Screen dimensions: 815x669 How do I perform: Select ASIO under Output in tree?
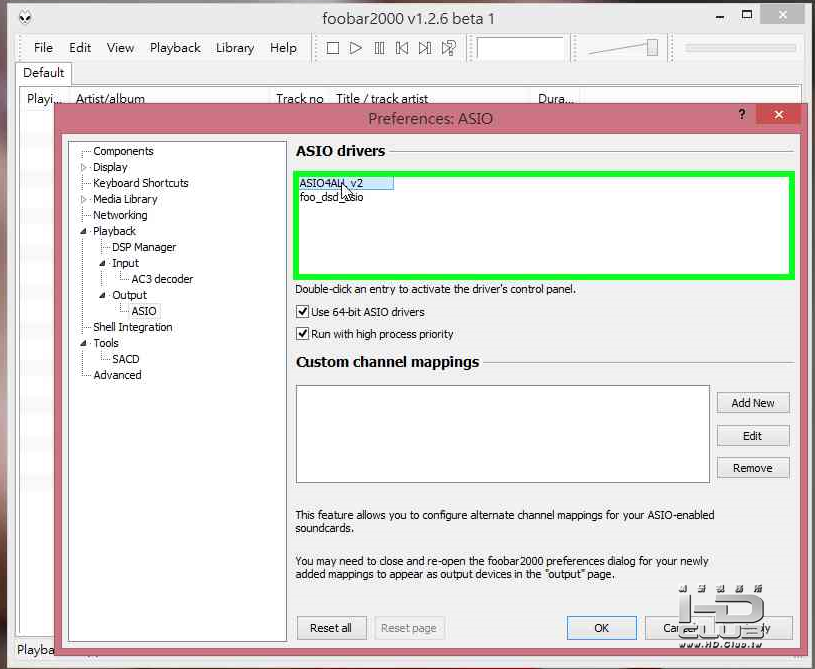(144, 311)
